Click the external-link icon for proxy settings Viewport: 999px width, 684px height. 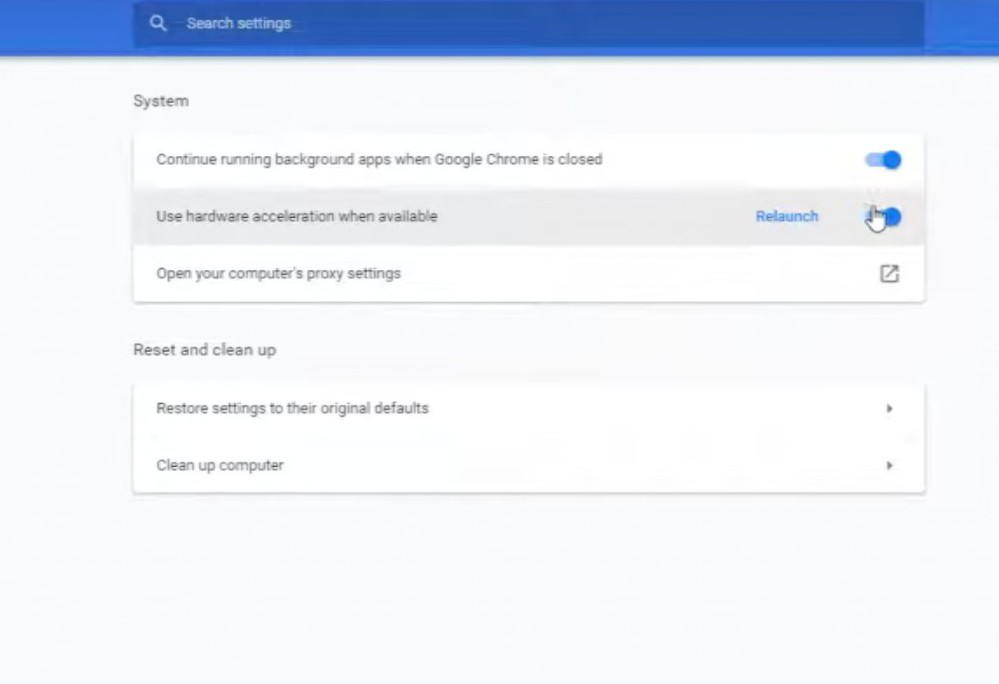(x=888, y=273)
